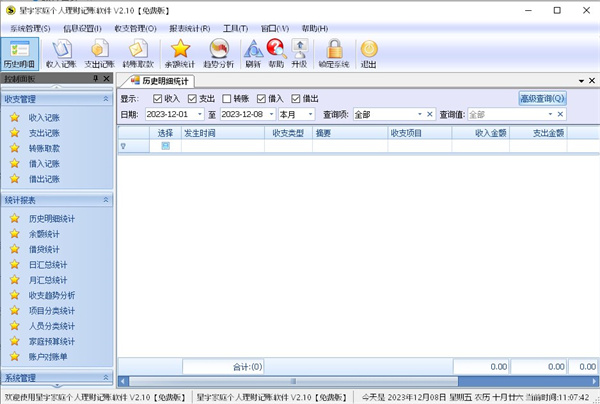Image resolution: width=600 pixels, height=404 pixels.
Task: Click the 退出 exit icon
Action: (369, 53)
